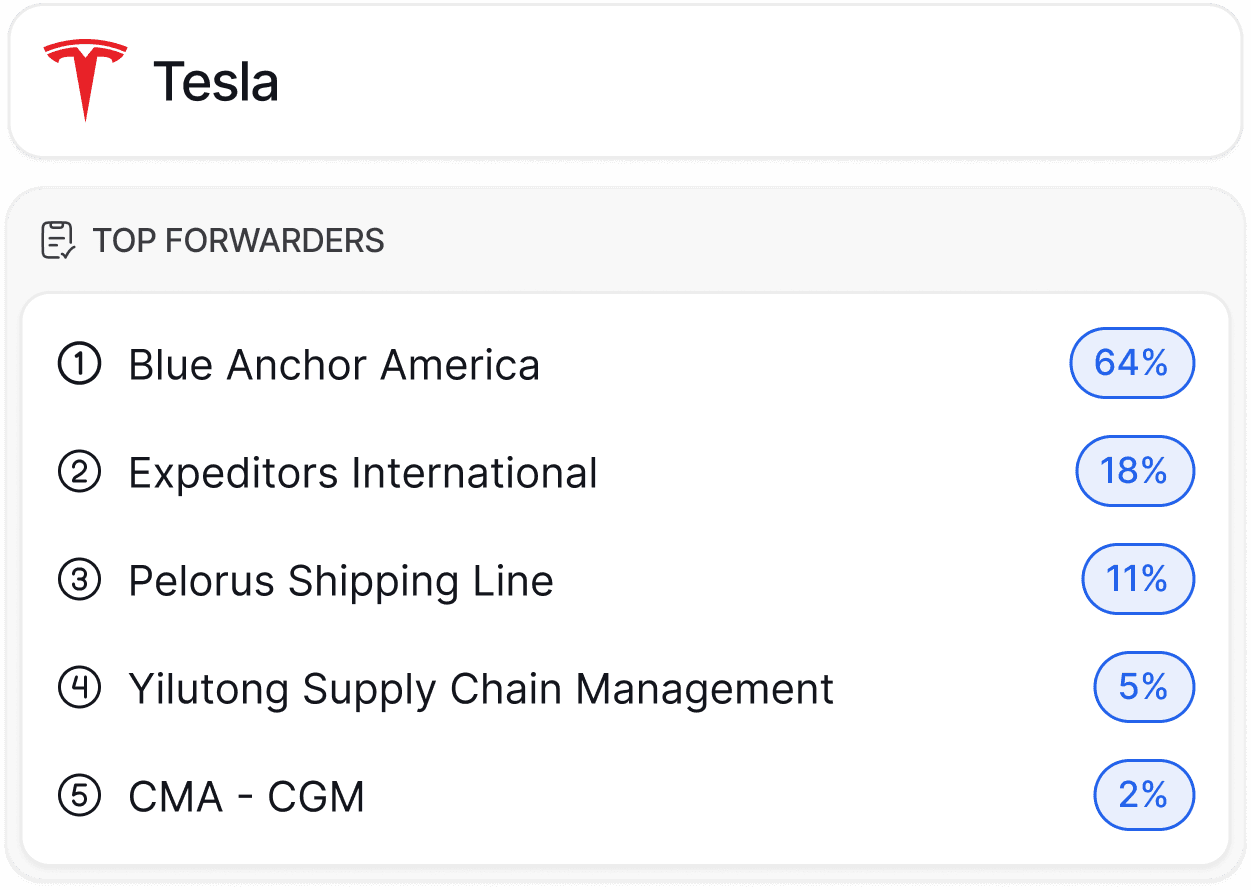Screen dimensions: 1251x890
Task: Click the 18% share badge
Action: point(1135,471)
